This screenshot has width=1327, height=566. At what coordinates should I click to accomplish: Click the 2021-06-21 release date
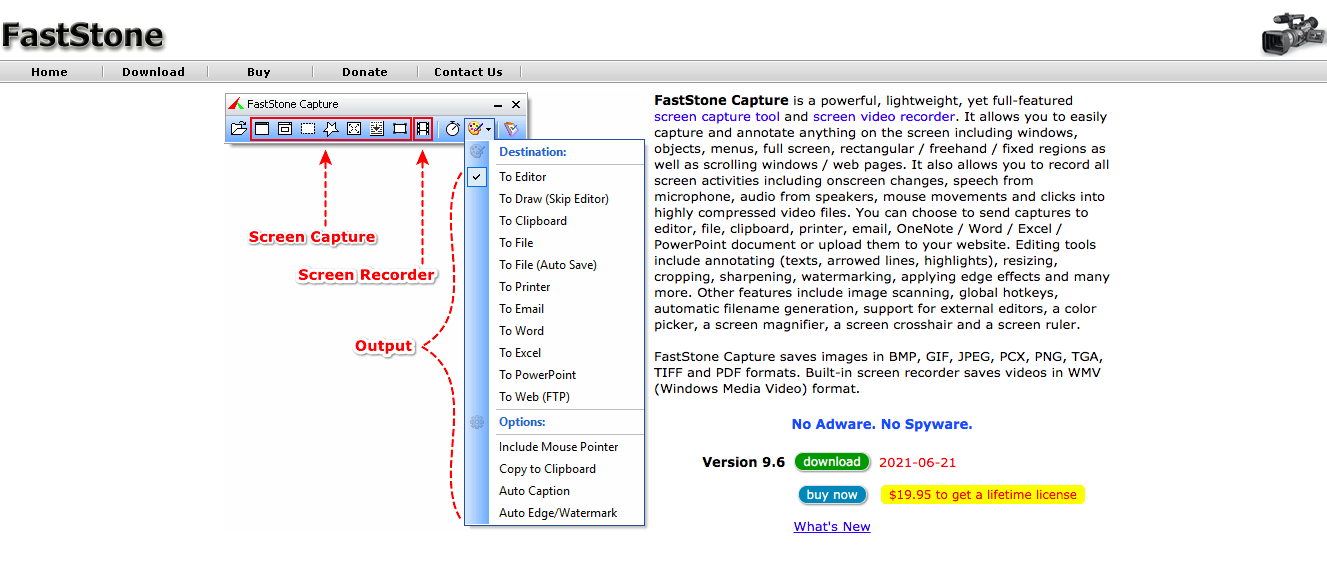[x=918, y=463]
